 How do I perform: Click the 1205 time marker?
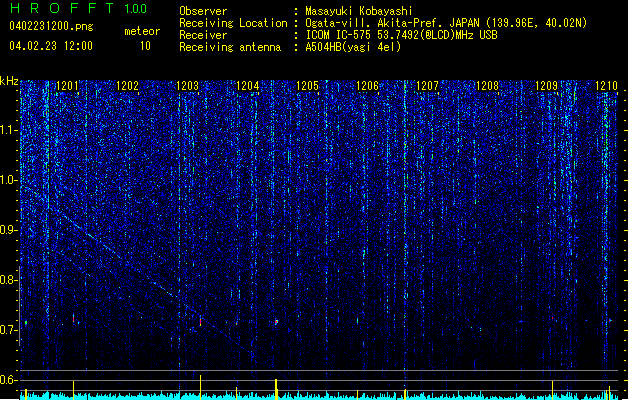point(307,86)
